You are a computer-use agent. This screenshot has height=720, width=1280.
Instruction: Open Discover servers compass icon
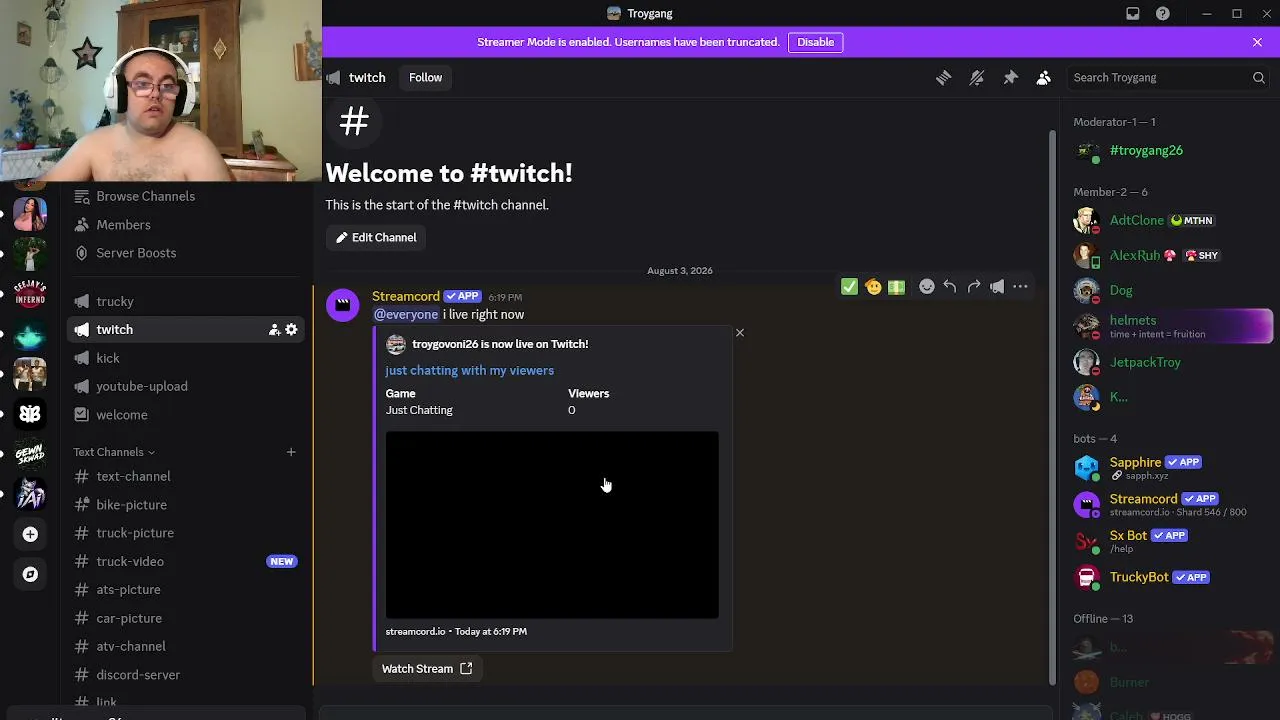pyautogui.click(x=30, y=574)
